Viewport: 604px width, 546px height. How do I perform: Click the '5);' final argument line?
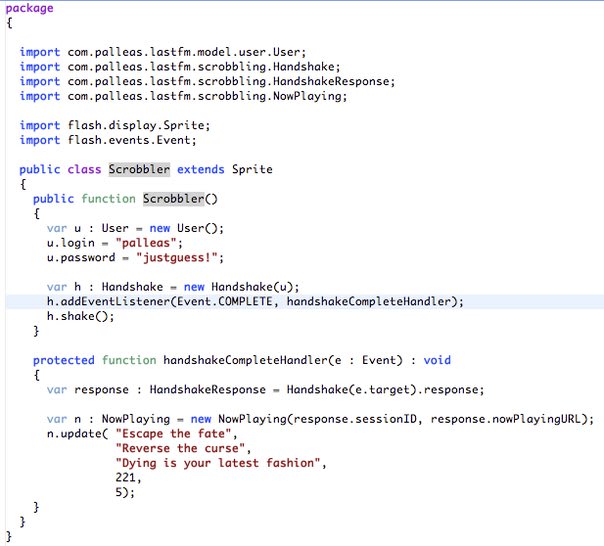125,492
